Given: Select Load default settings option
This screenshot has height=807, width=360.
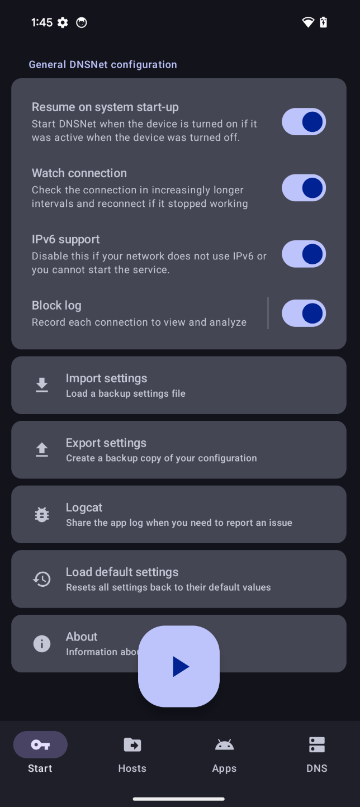Looking at the screenshot, I should 179,579.
